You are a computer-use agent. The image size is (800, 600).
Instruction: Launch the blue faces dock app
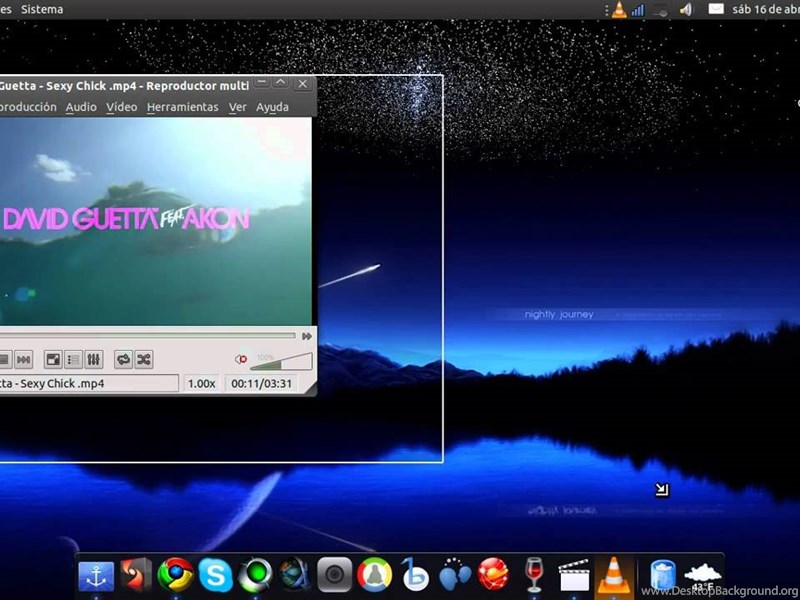click(x=454, y=575)
